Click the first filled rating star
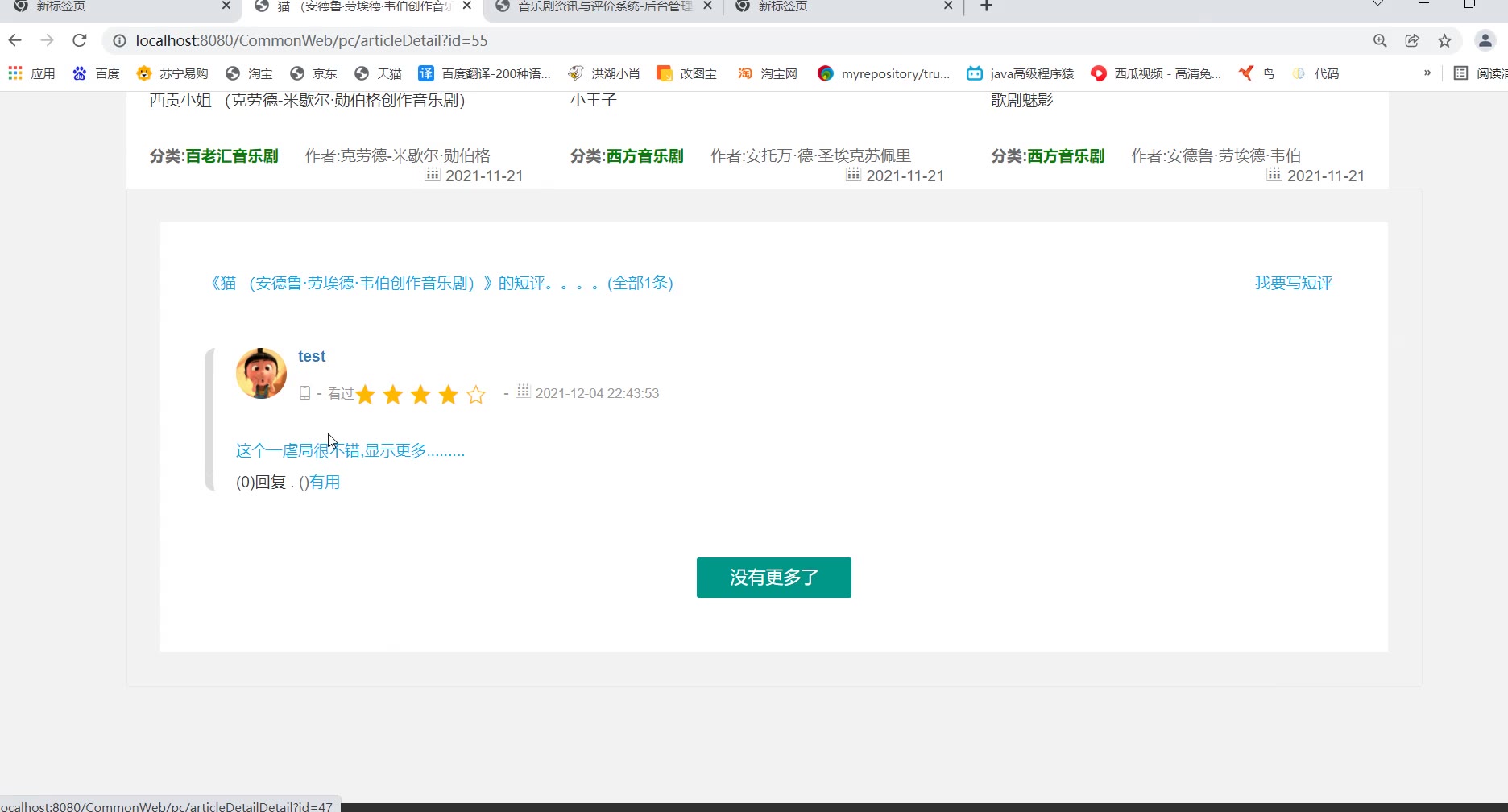The width and height of the screenshot is (1508, 812). click(x=366, y=394)
